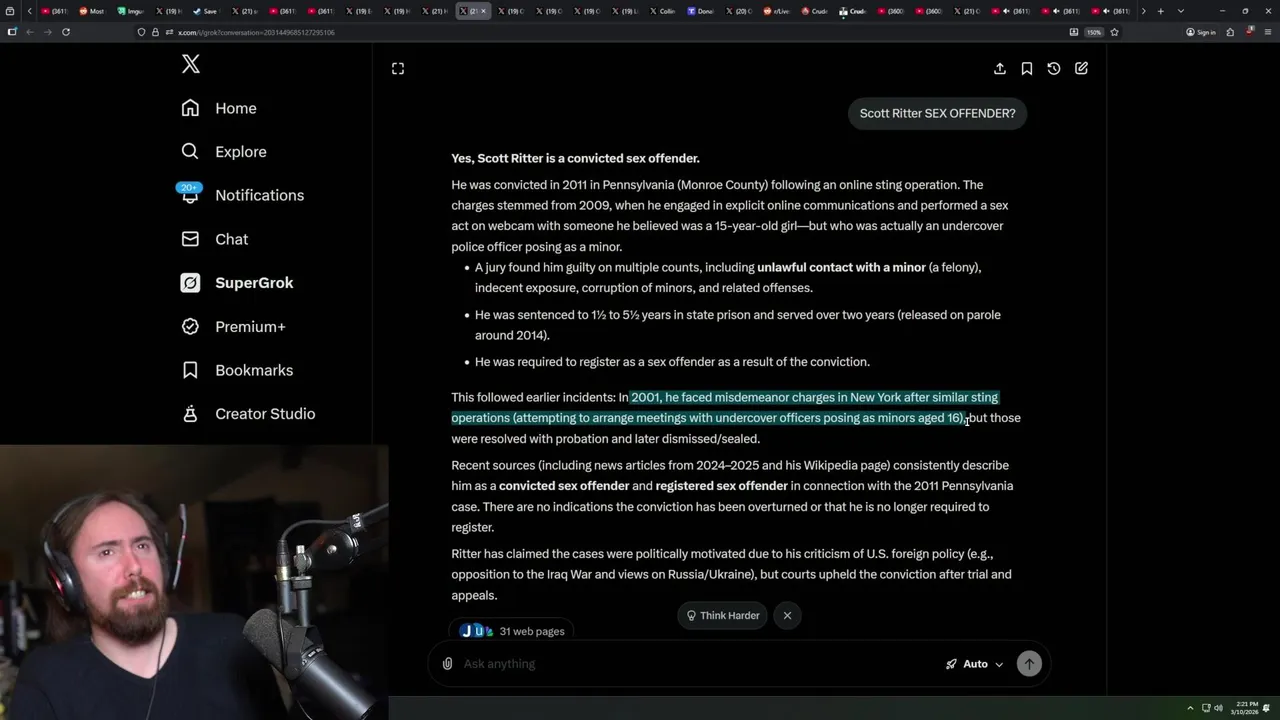This screenshot has width=1280, height=720.
Task: Open the Auto model dropdown
Action: [975, 664]
